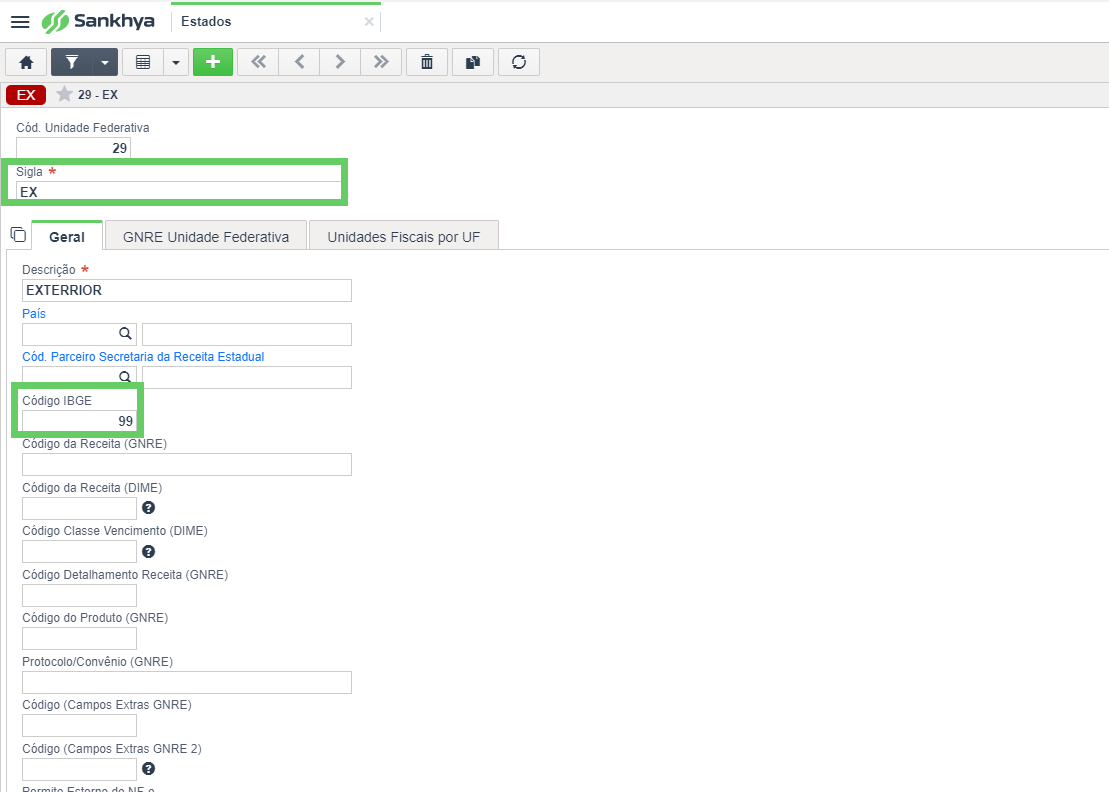Open Cód. Parceiro Secretaria da Receita Estadual link

(143, 357)
